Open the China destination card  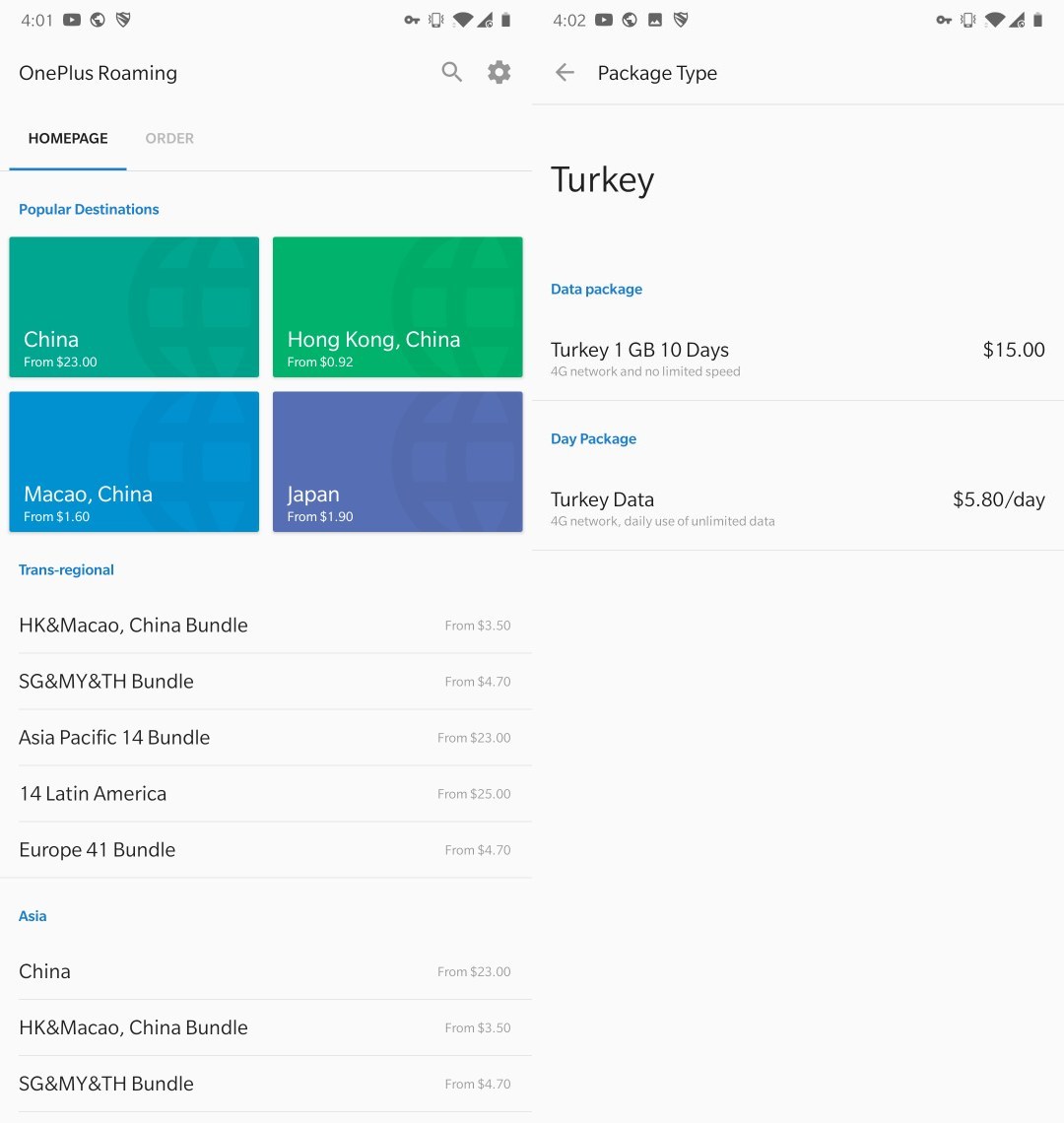point(133,306)
